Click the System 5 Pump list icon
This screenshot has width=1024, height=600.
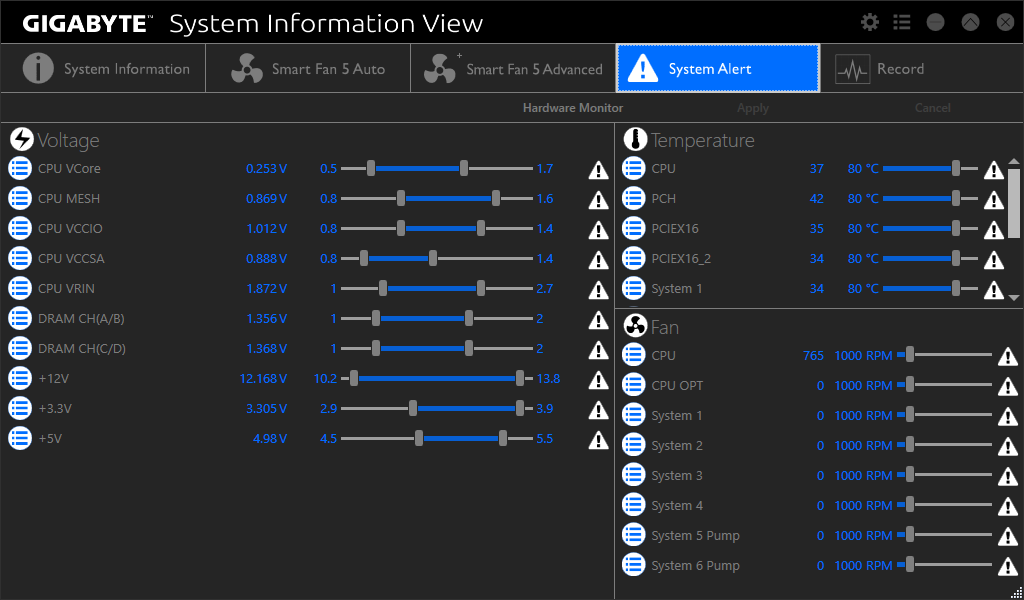pos(633,535)
